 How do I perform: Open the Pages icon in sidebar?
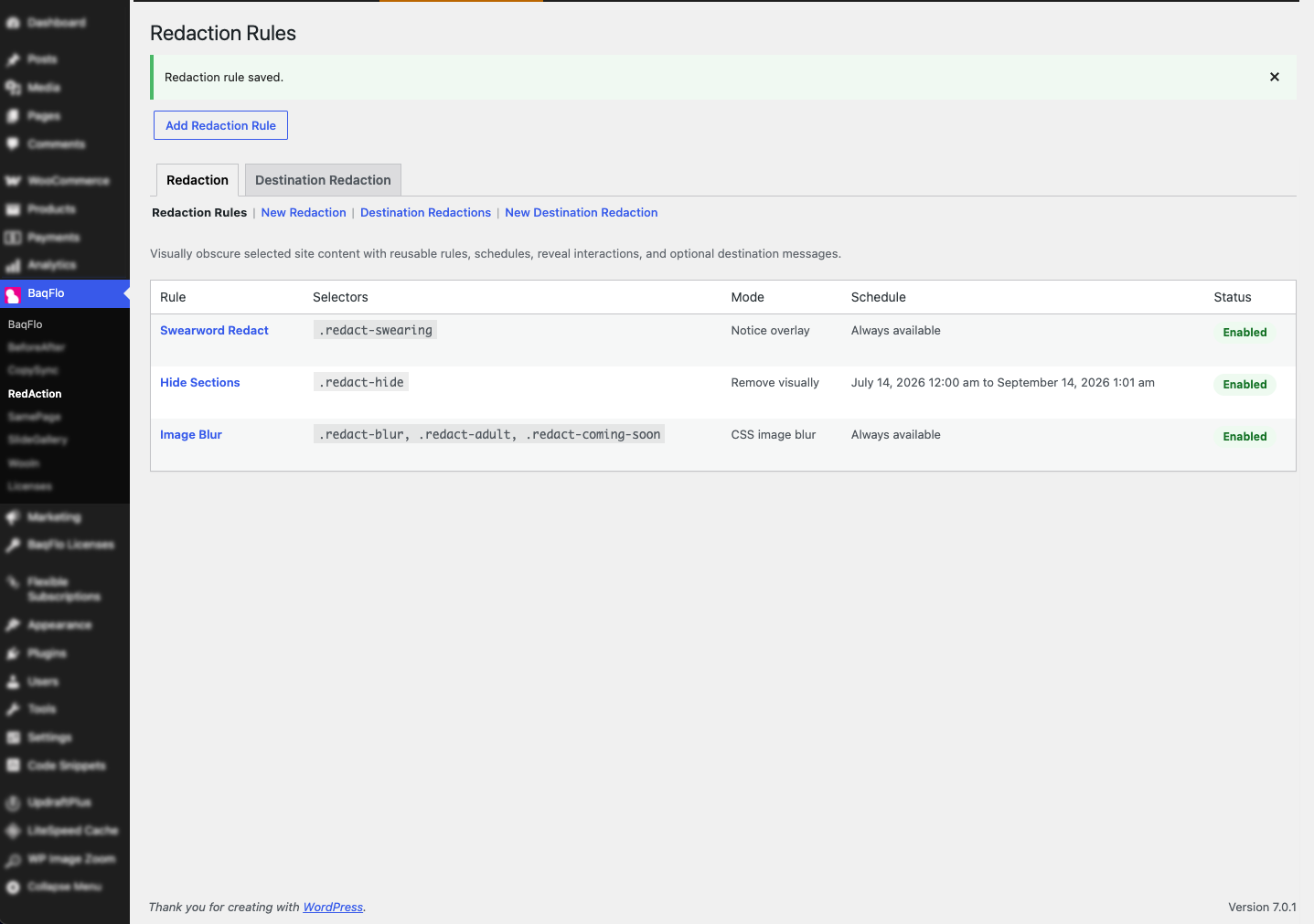(x=13, y=116)
